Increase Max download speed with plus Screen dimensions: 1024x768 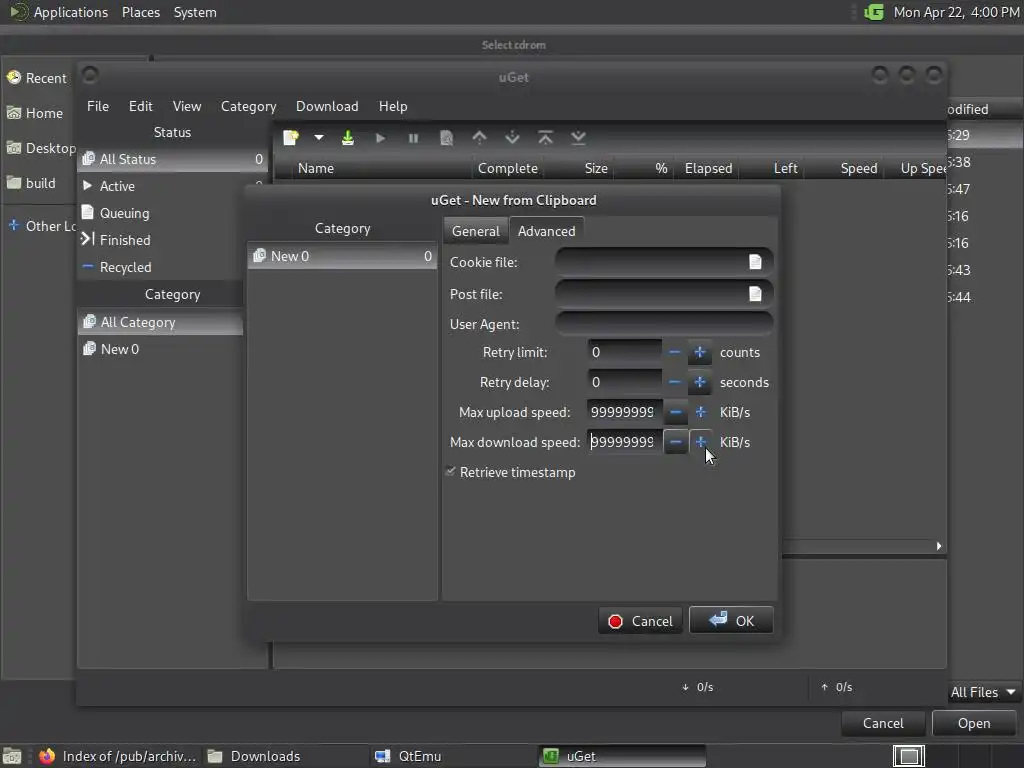[x=701, y=442]
